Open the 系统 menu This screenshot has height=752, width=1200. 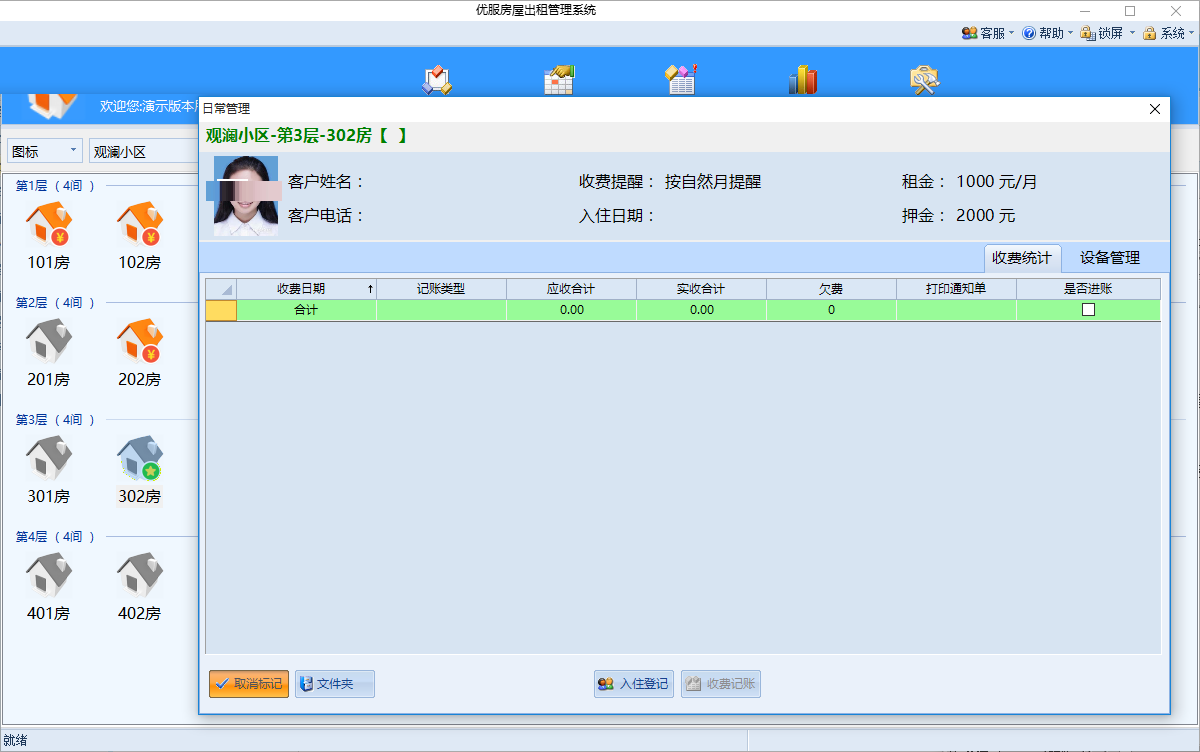click(1168, 33)
